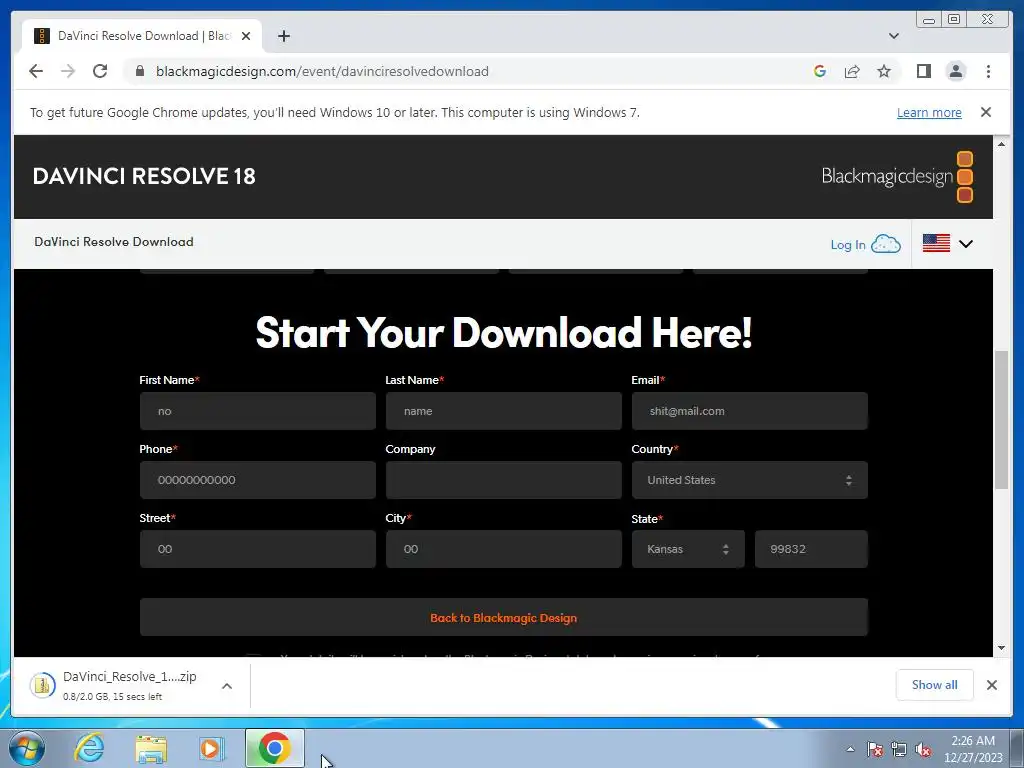This screenshot has width=1024, height=768.
Task: Click the Phone field
Action: (257, 480)
